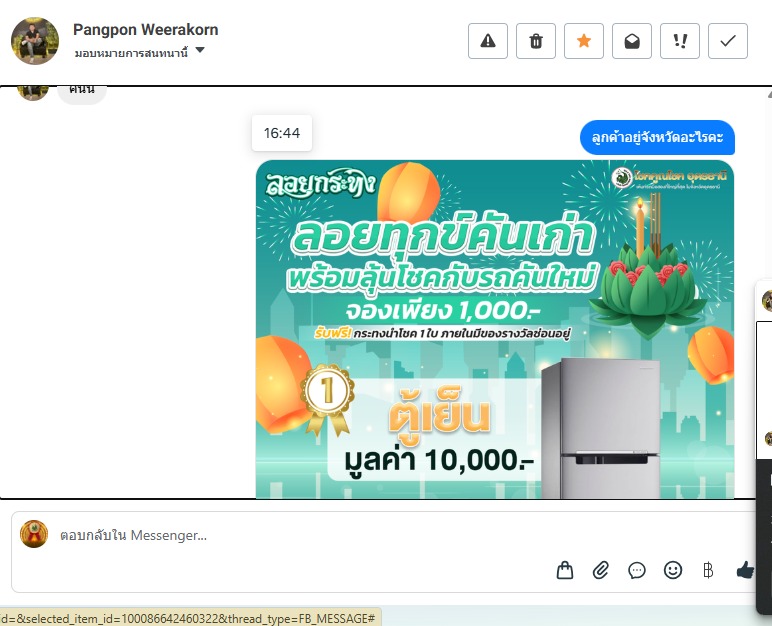Send a thumbs-up like
The height and width of the screenshot is (626, 772).
point(744,570)
